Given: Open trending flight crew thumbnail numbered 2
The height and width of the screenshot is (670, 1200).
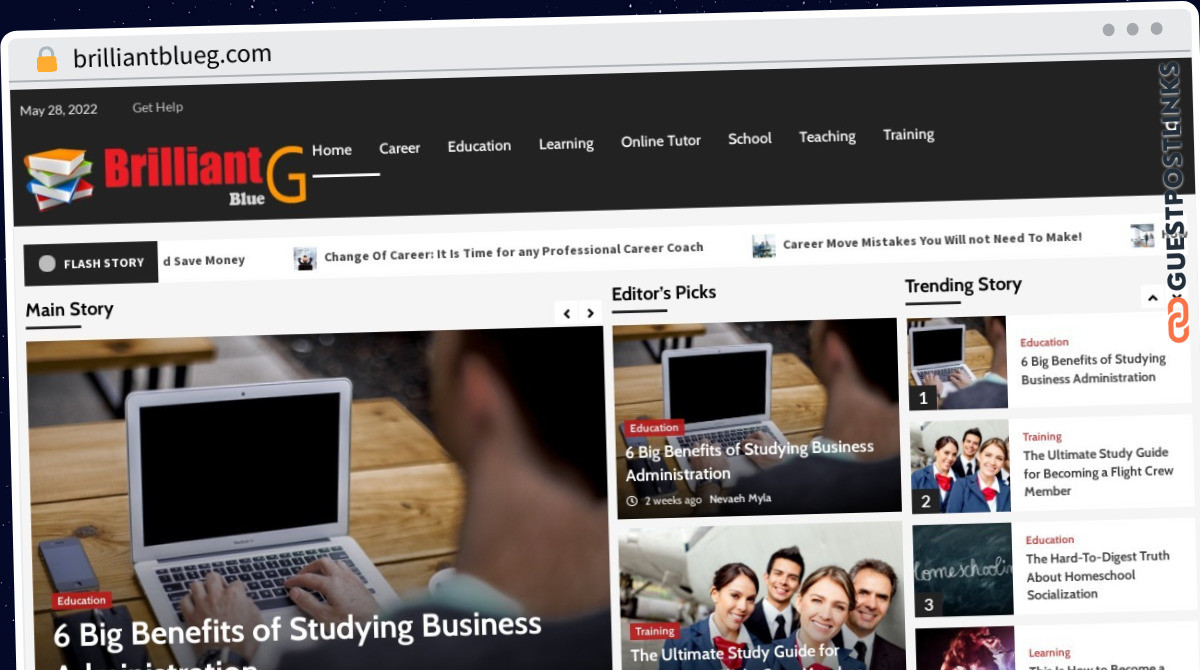Looking at the screenshot, I should click(x=961, y=467).
